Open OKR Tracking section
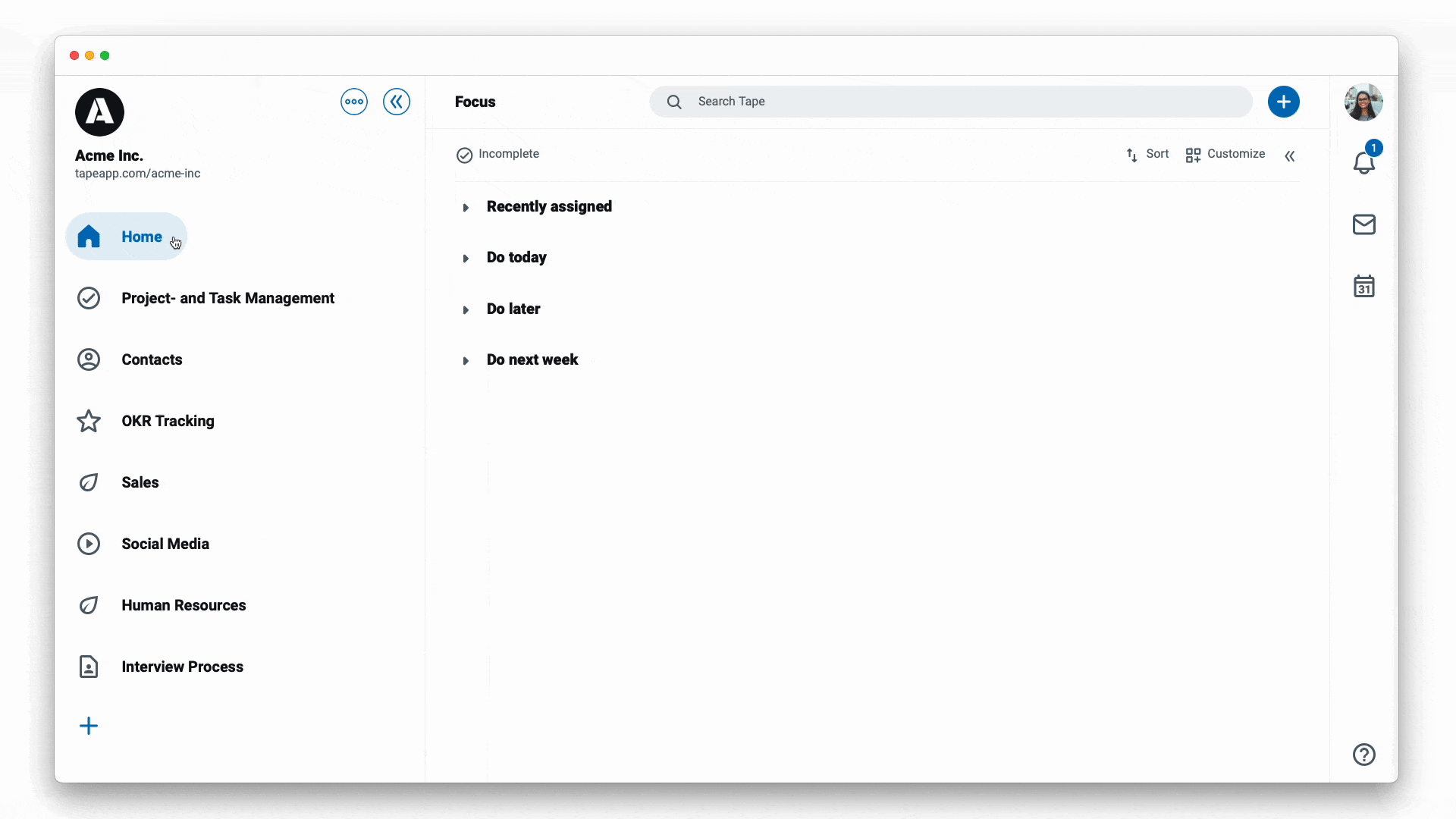 [167, 420]
